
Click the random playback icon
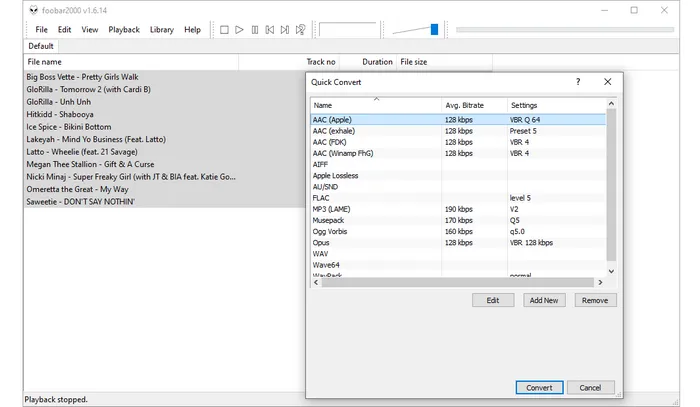pos(300,30)
